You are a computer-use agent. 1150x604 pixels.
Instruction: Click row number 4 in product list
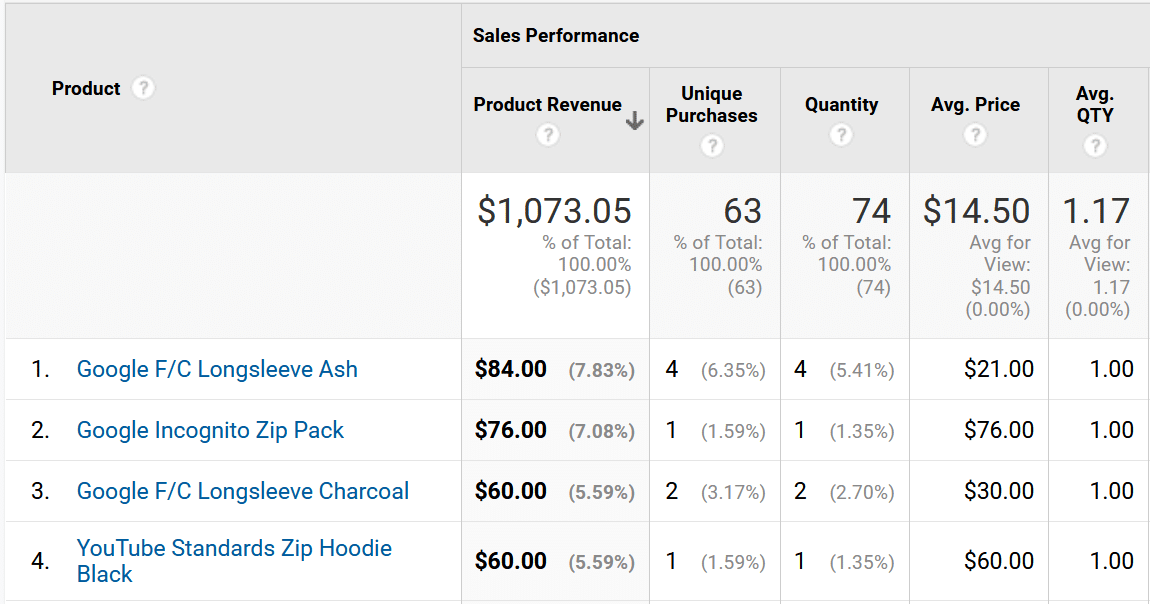[x=40, y=561]
